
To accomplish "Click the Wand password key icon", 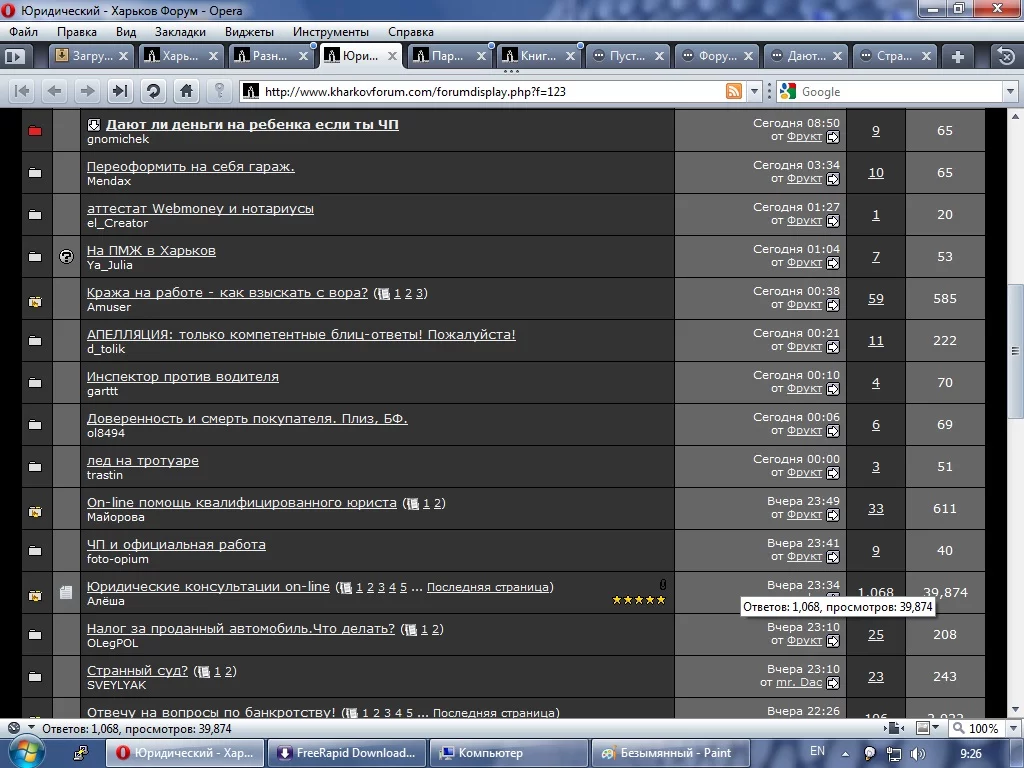I will pos(219,91).
